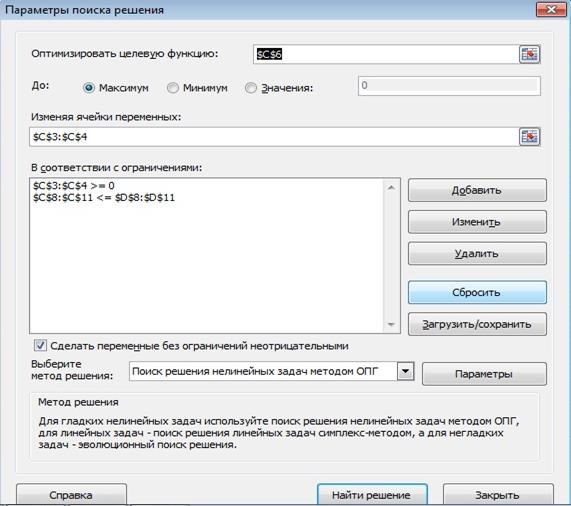Click the objective cell field showing $C$6
Viewport: 571px width, 506px height.
pos(386,54)
